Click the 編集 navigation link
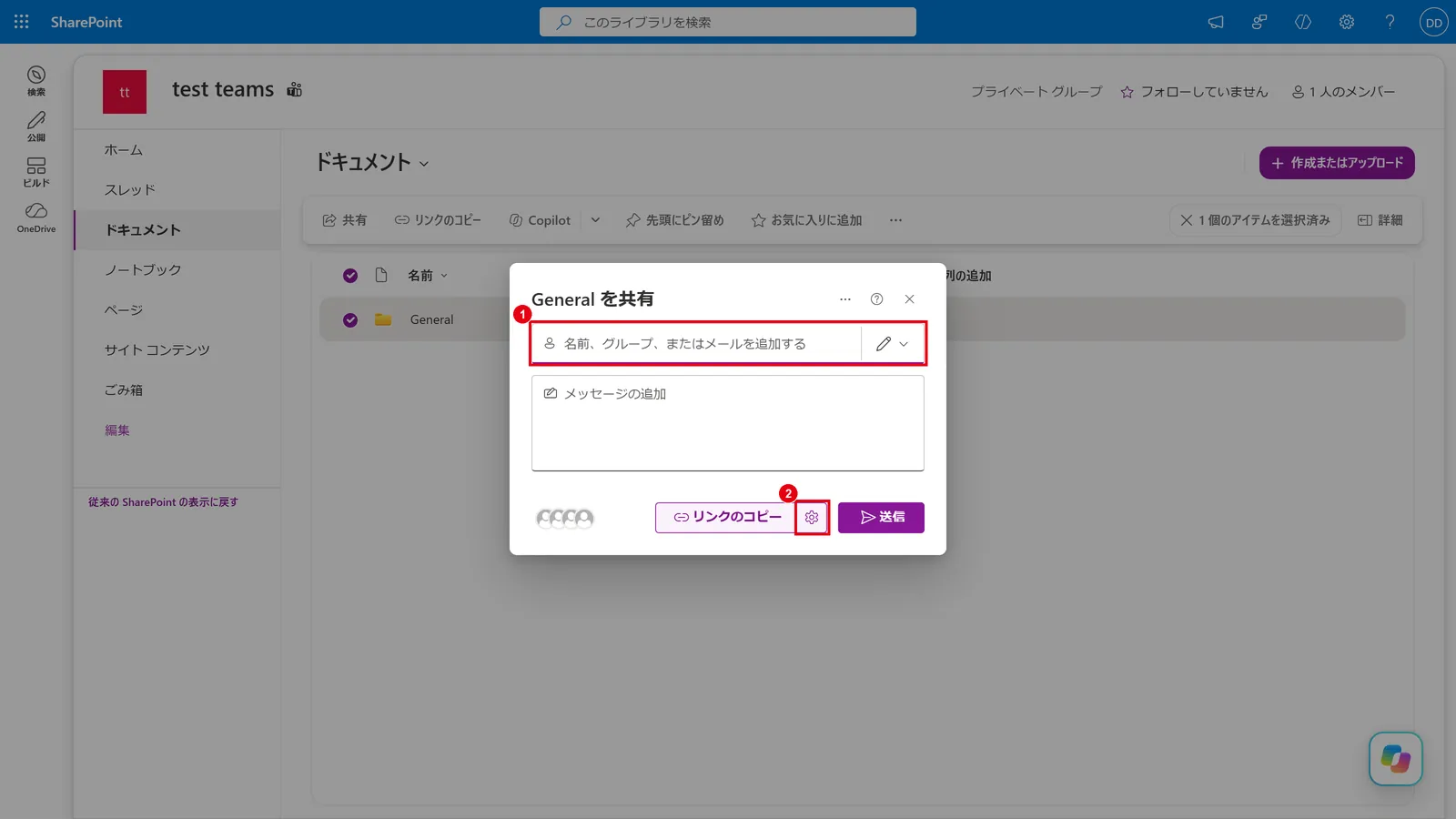Viewport: 1456px width, 819px height. coord(117,430)
